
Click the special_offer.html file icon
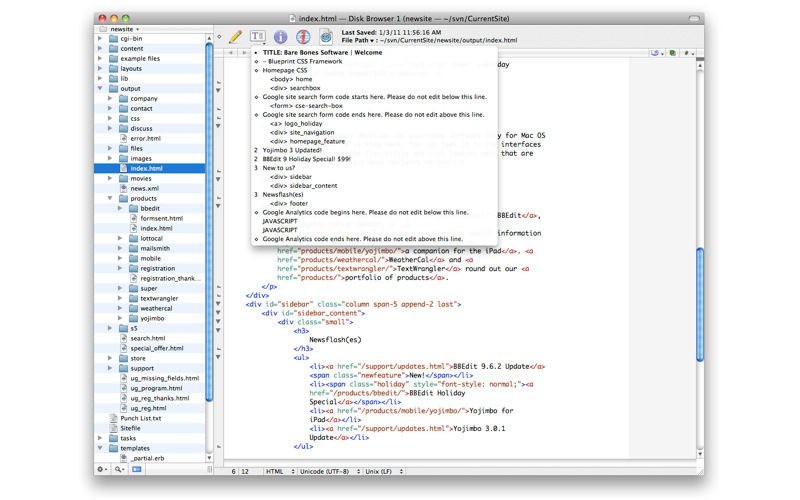tap(123, 348)
